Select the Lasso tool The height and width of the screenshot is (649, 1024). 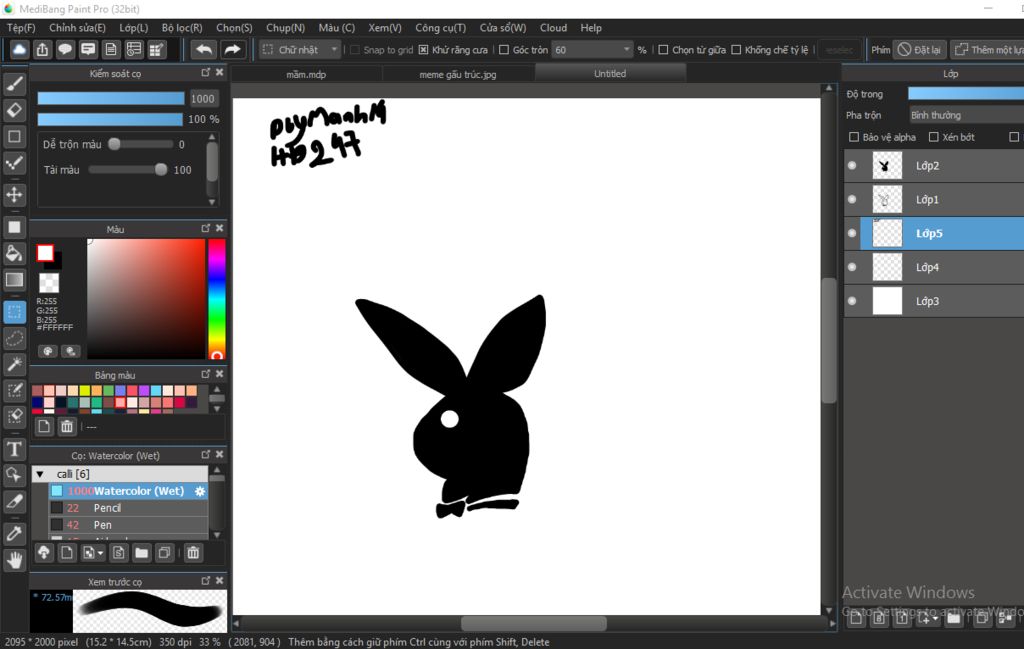click(14, 338)
